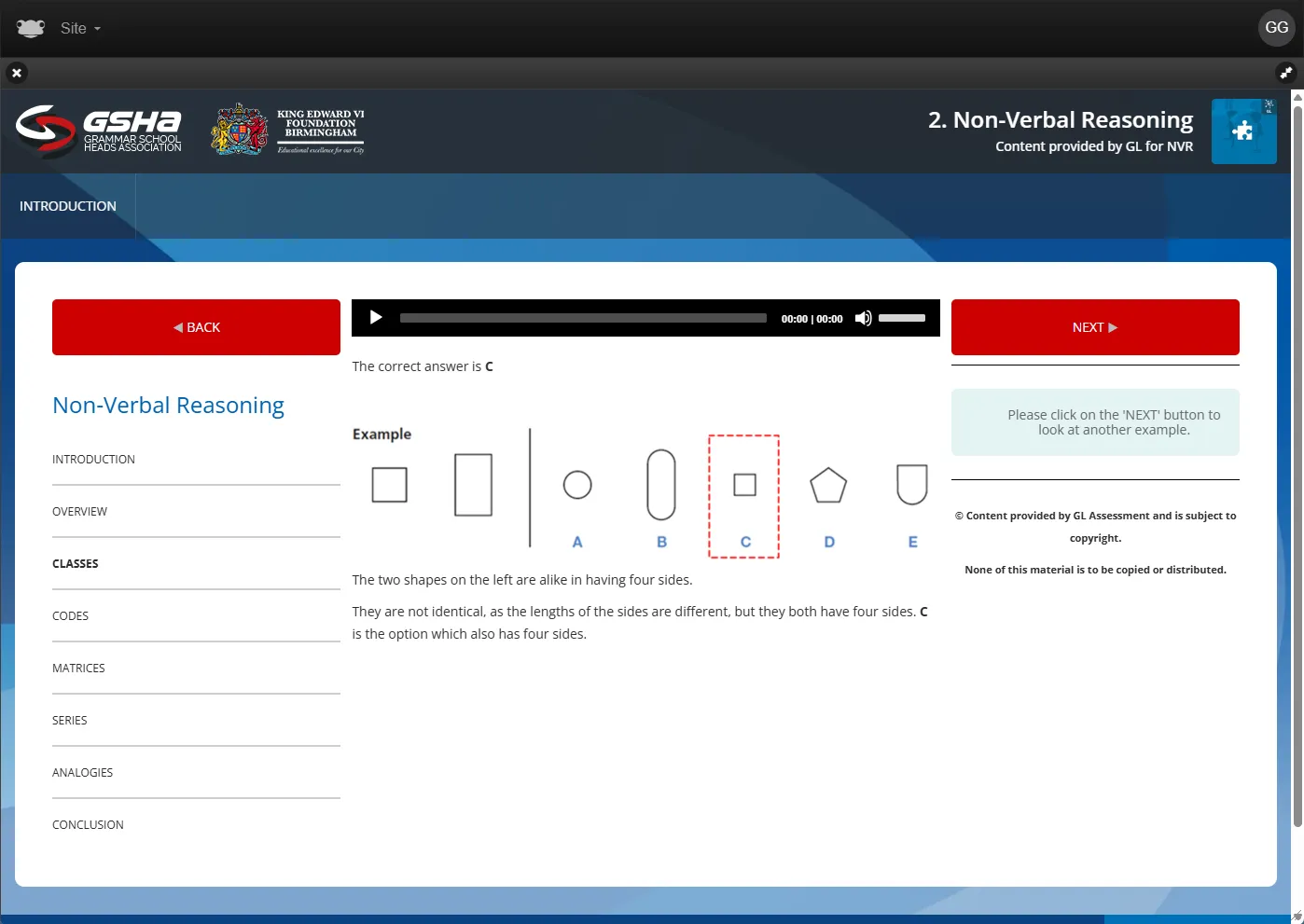Viewport: 1304px width, 924px height.
Task: Toggle fullscreen with the expand icon
Action: (1285, 73)
